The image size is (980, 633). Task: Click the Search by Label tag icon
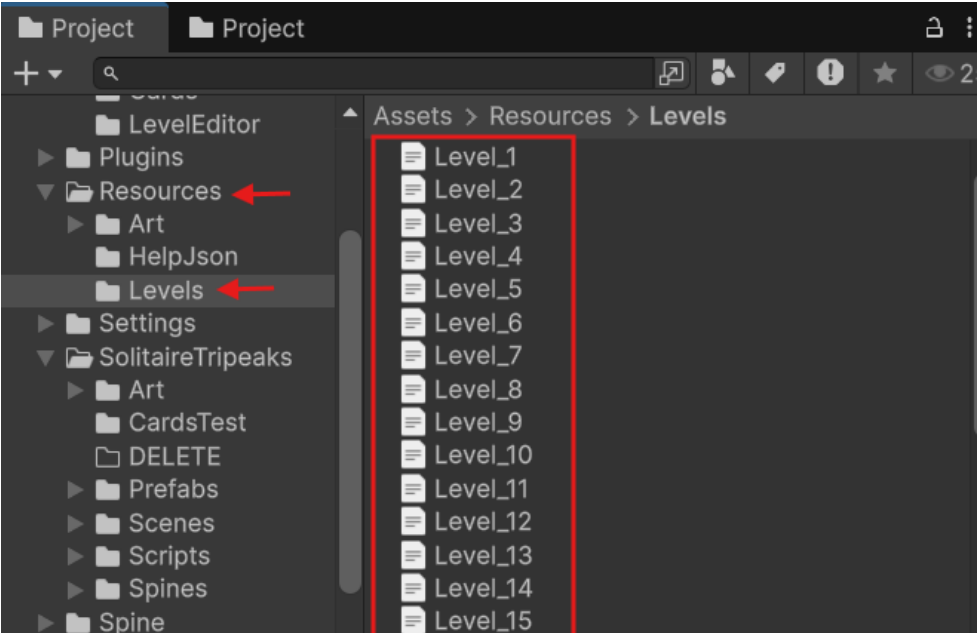[776, 73]
